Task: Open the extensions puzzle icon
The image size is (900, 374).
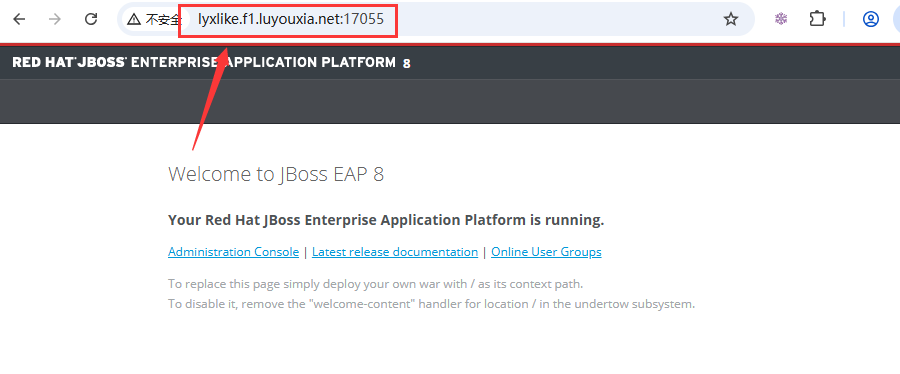Action: point(817,19)
